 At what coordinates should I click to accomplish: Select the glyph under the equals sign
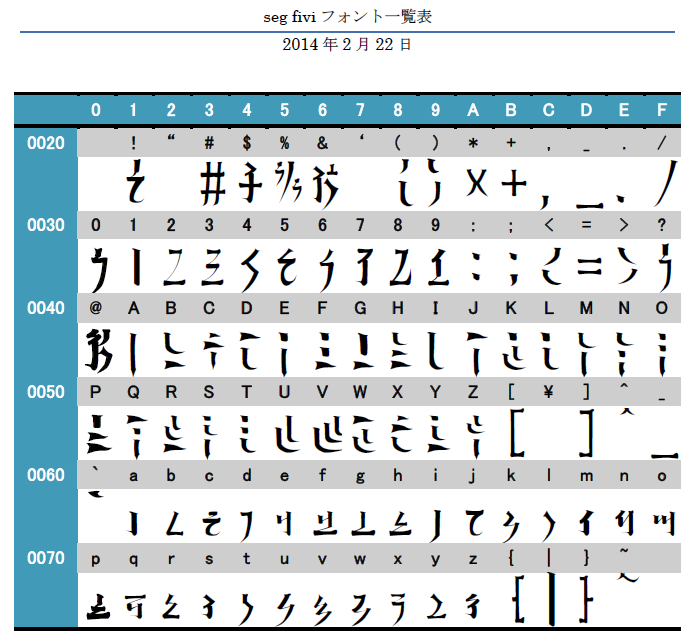click(589, 266)
